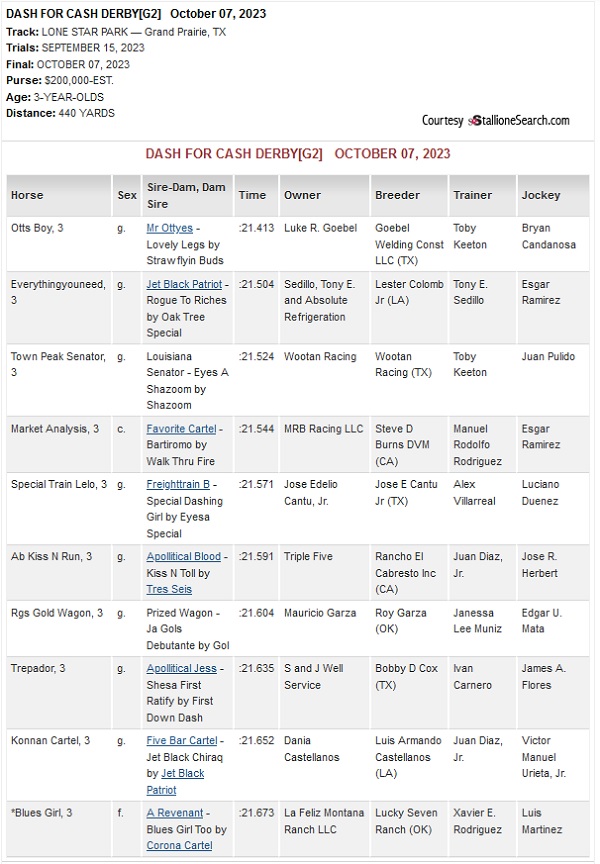The image size is (600, 864).
Task: Open the Apollitical Jess sire link
Action: click(x=181, y=668)
